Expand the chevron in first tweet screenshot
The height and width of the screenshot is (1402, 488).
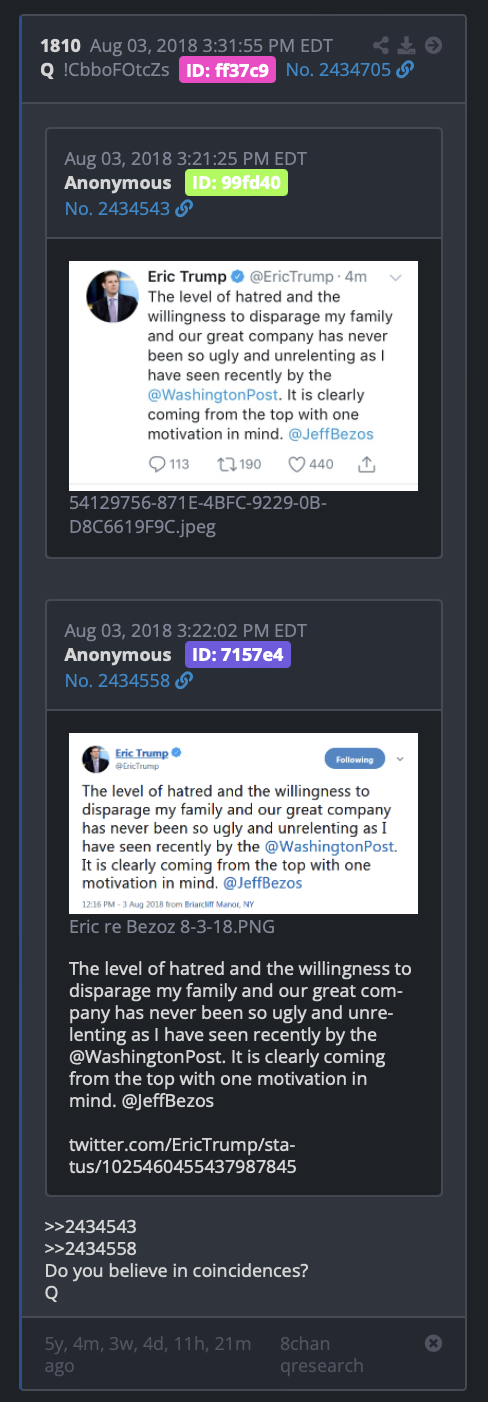pyautogui.click(x=396, y=277)
